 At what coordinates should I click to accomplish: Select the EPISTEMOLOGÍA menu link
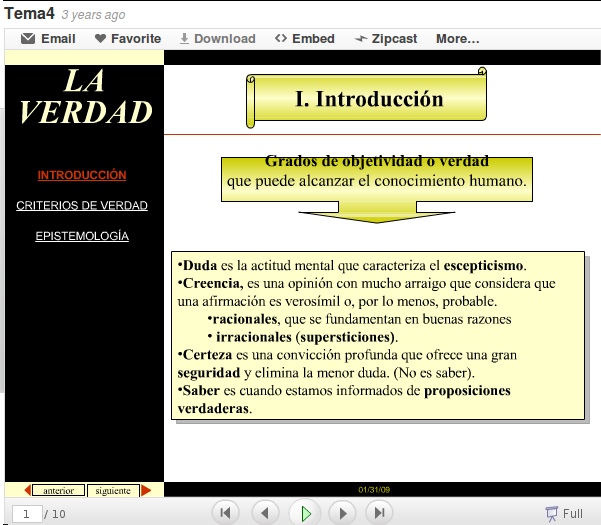pos(82,237)
